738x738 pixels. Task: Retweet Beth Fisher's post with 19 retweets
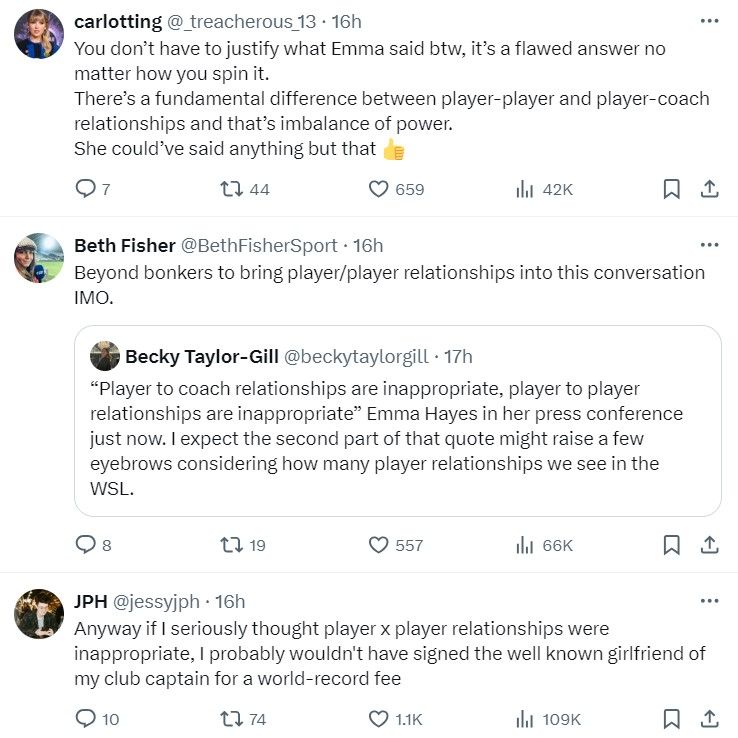232,545
